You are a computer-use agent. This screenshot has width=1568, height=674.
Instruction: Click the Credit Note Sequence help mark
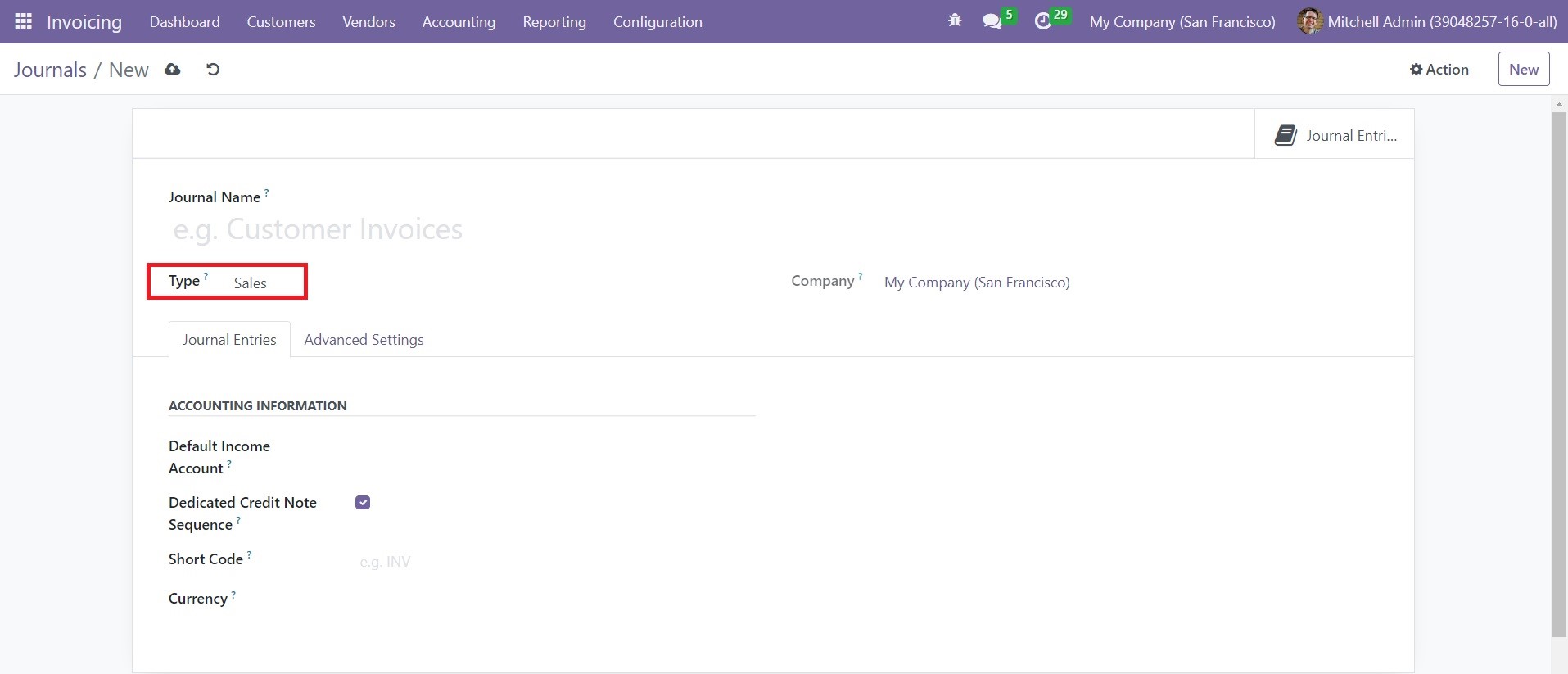[x=238, y=521]
